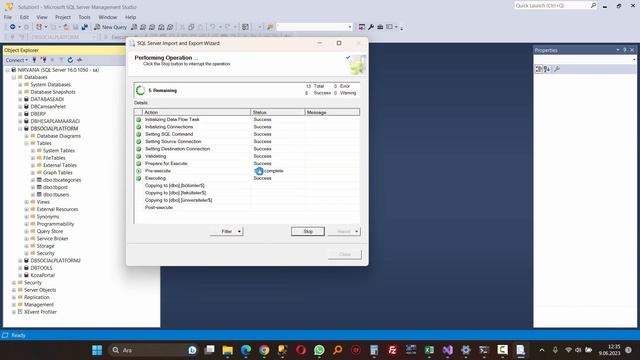This screenshot has height=360, width=640.
Task: Select the KozaPortal database
Action: point(42,275)
